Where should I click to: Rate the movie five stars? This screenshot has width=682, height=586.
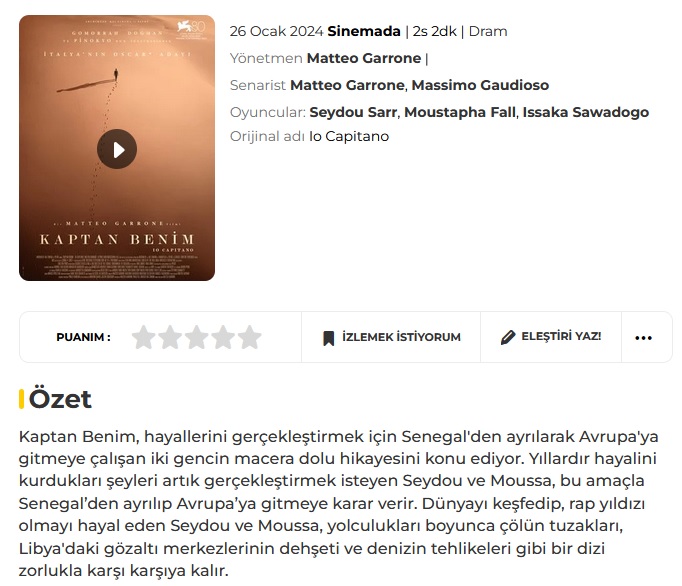tap(250, 337)
